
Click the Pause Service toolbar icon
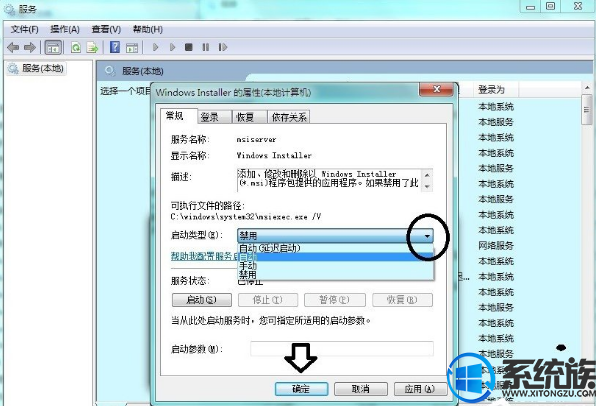pos(206,47)
